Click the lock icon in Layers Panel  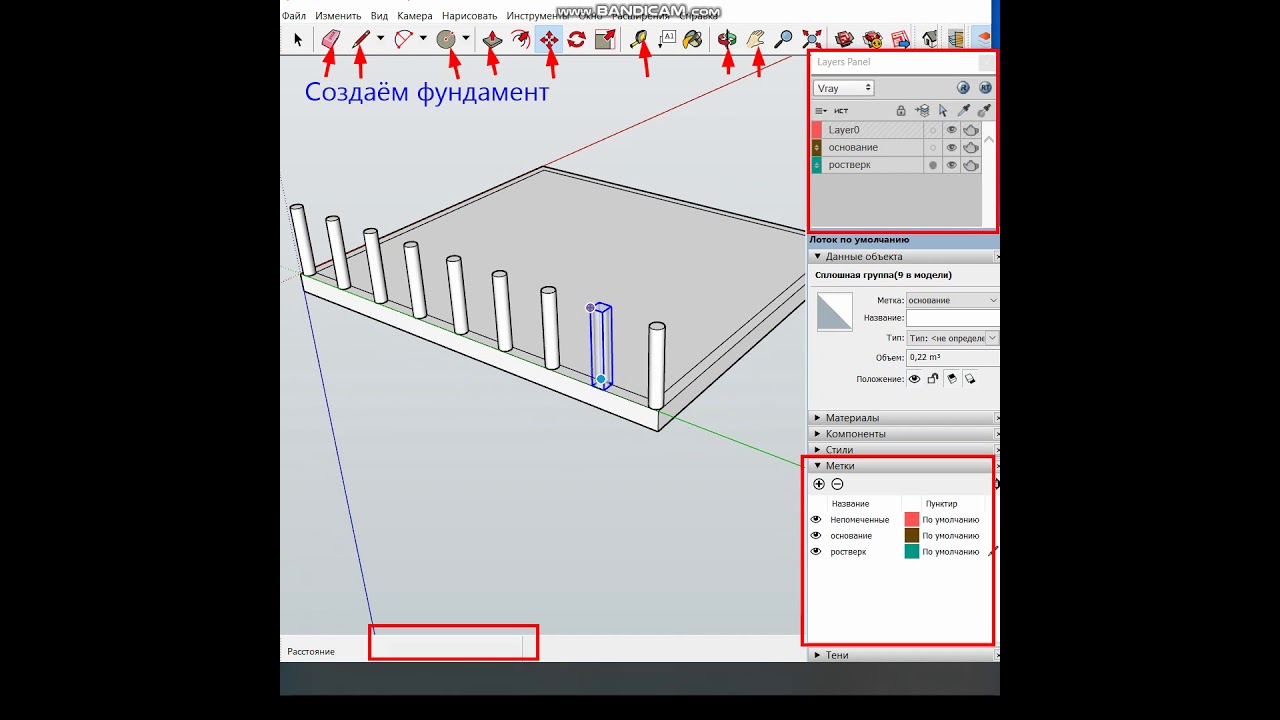coord(901,111)
